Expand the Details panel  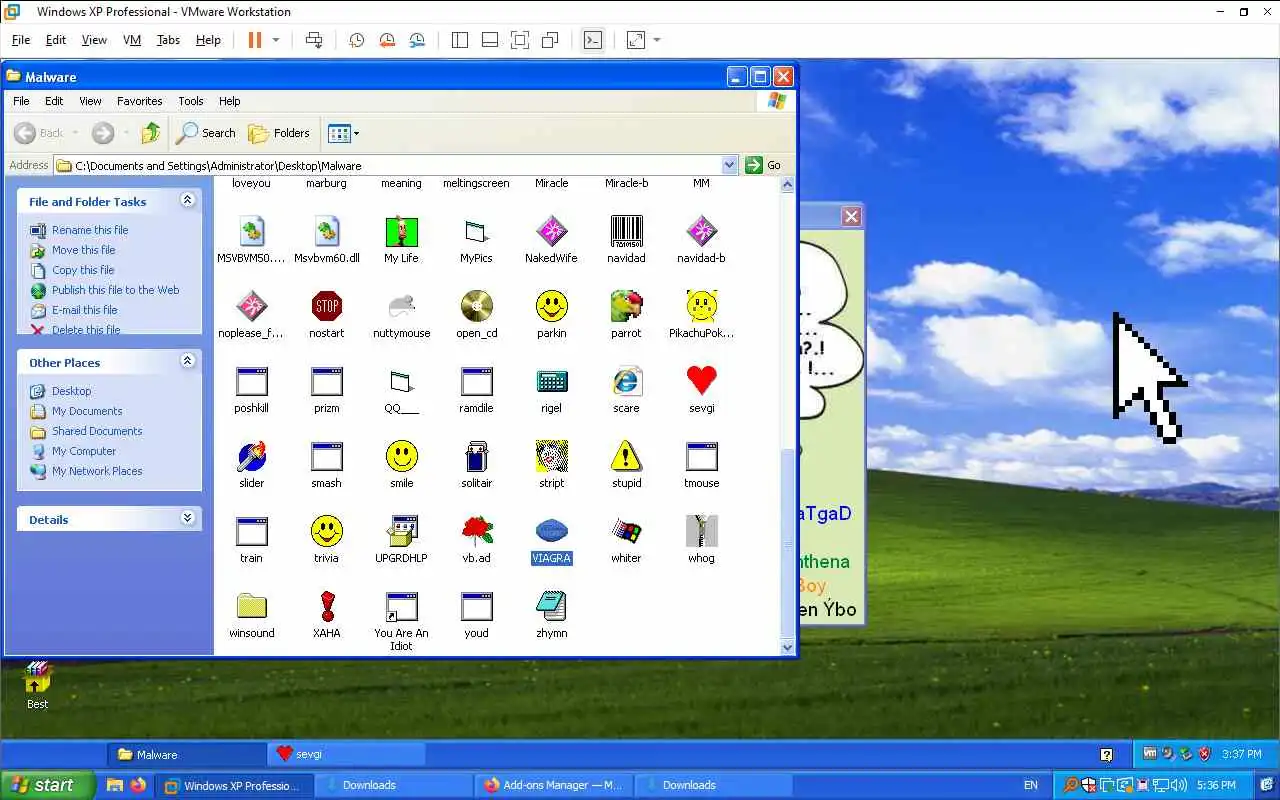tap(187, 518)
